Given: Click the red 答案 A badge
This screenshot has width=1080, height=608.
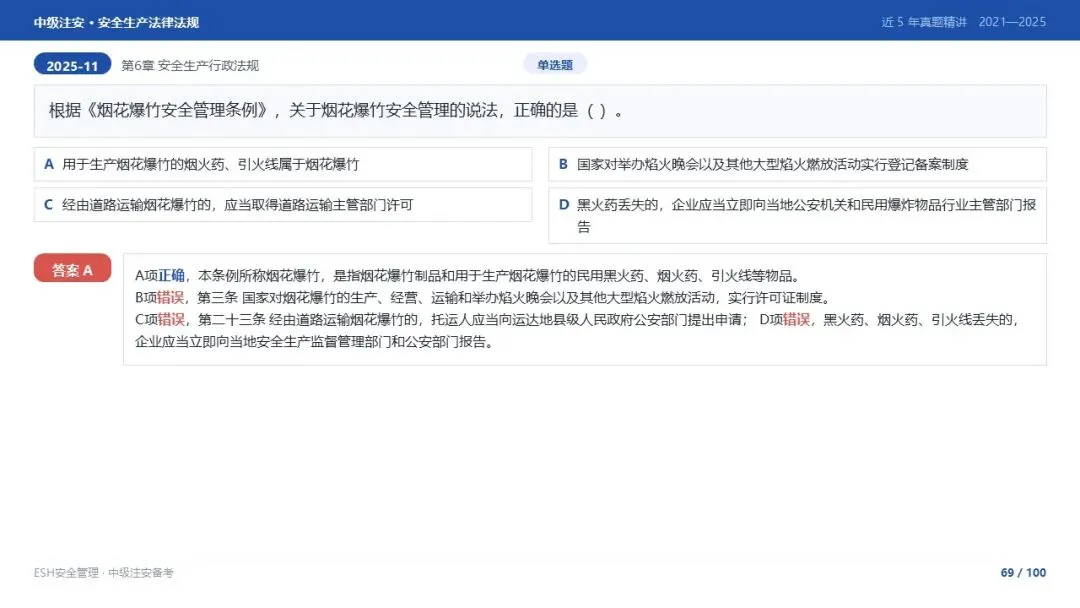Looking at the screenshot, I should [72, 269].
